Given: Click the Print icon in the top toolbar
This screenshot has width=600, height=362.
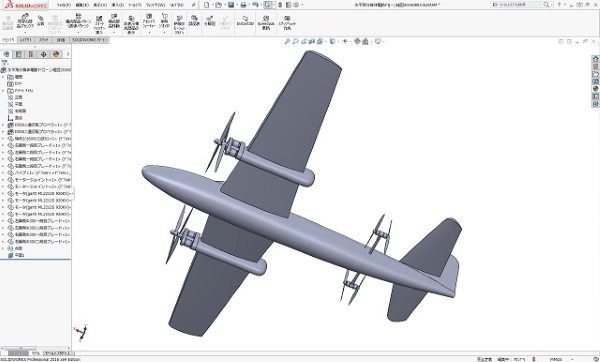Looking at the screenshot, I should (x=243, y=5).
